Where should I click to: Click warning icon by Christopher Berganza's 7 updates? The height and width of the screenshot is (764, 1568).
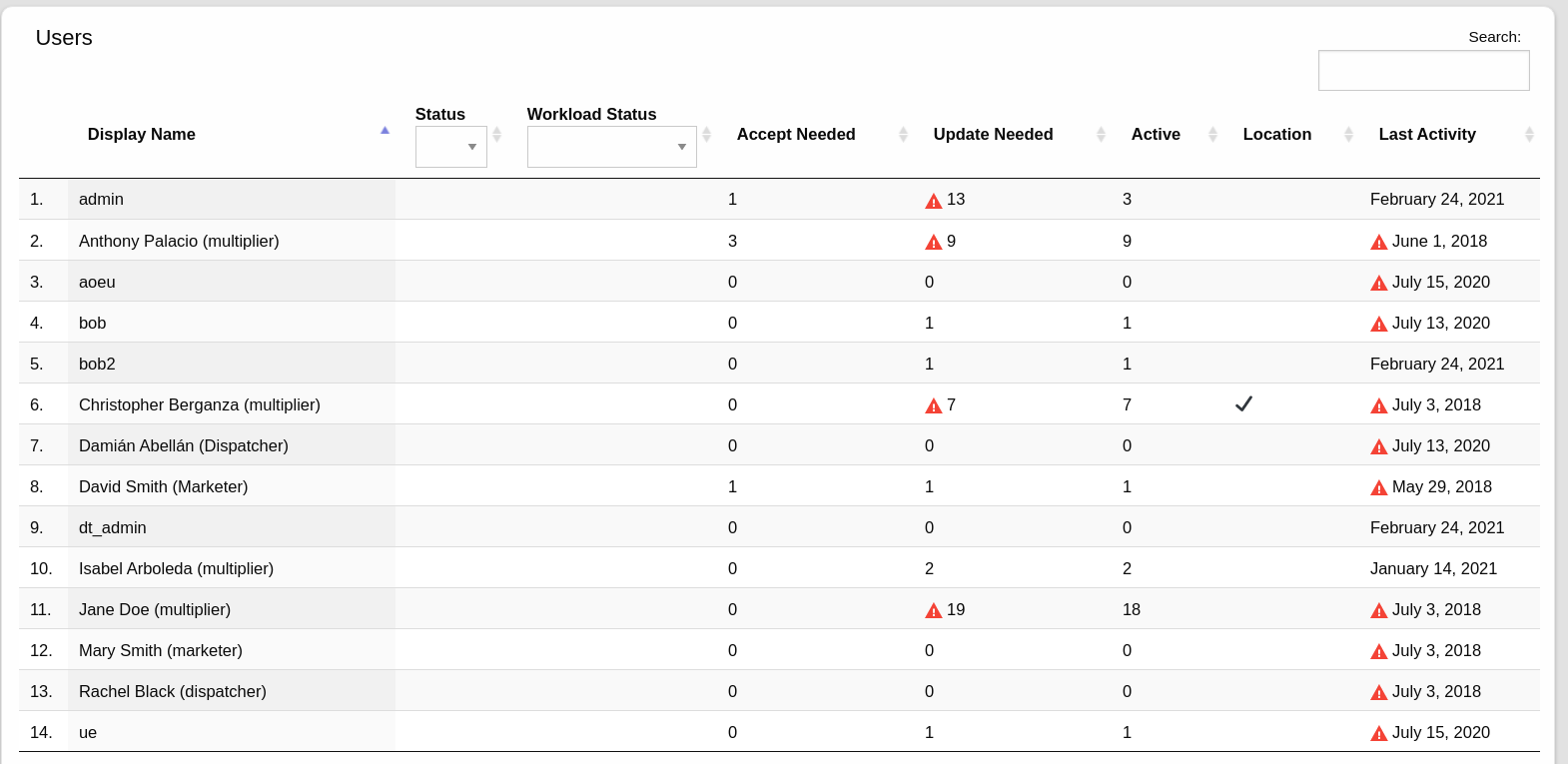[x=934, y=406]
